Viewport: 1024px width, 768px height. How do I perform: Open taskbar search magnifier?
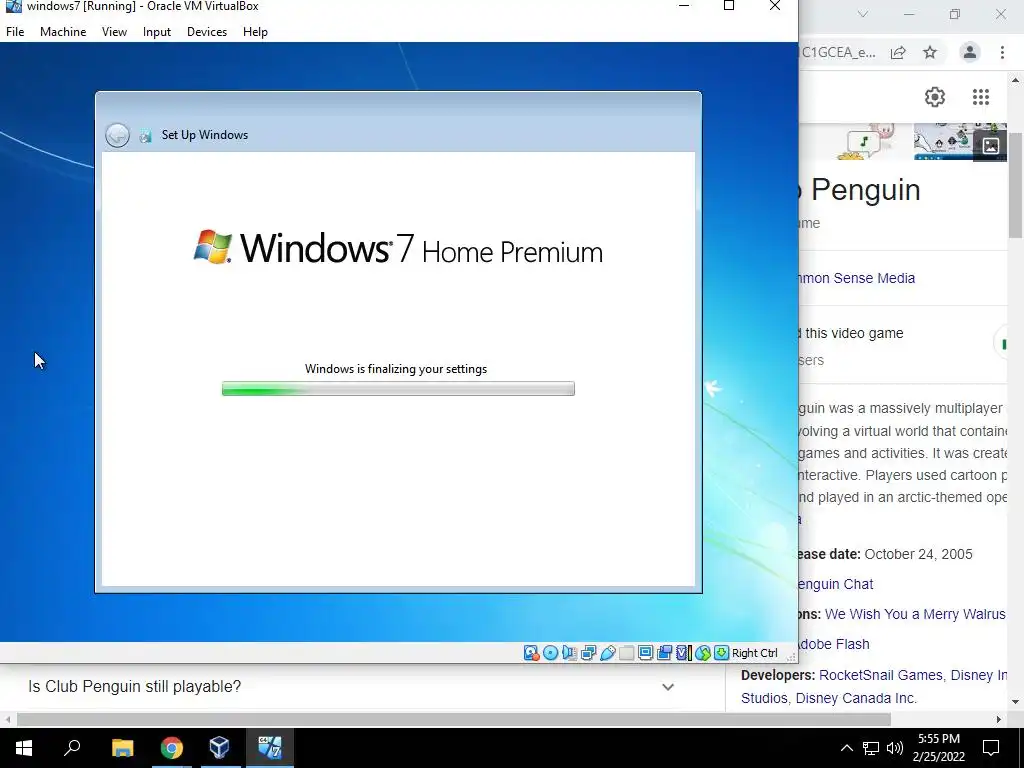[72, 747]
